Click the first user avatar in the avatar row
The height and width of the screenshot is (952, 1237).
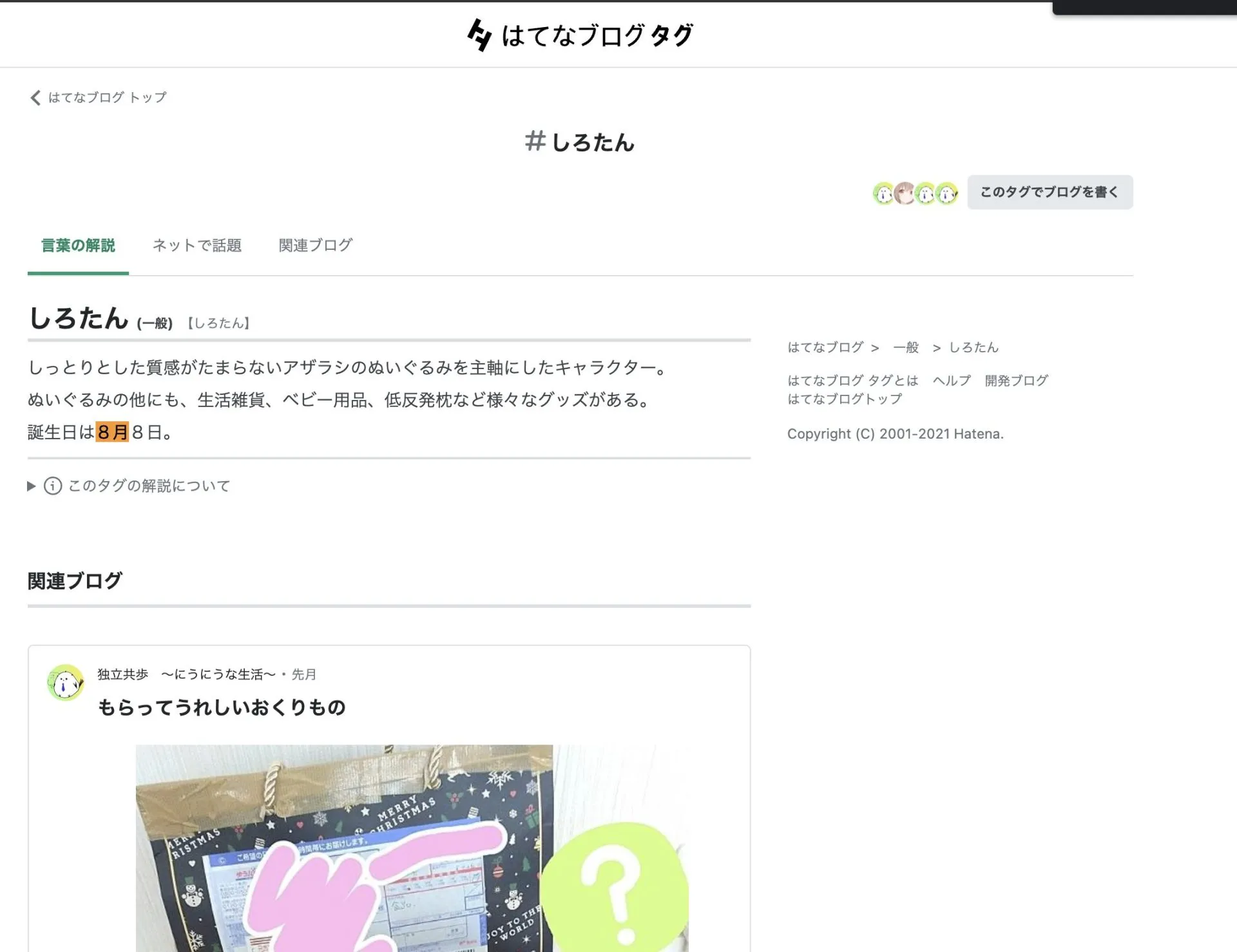point(883,193)
